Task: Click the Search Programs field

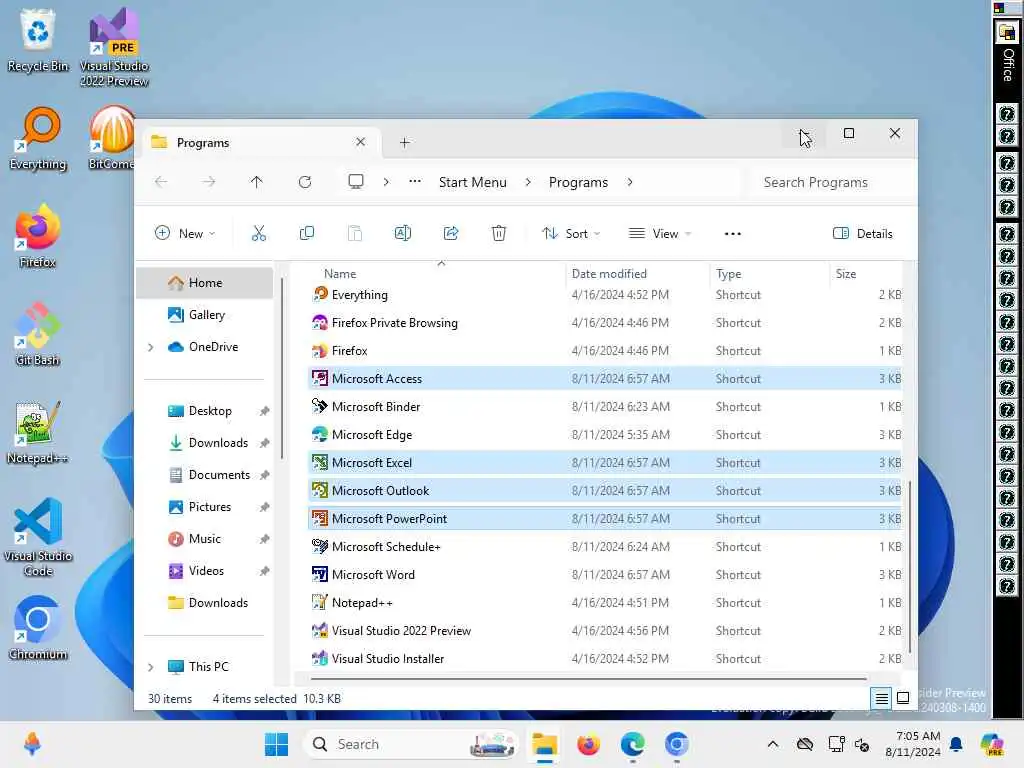Action: pos(831,182)
